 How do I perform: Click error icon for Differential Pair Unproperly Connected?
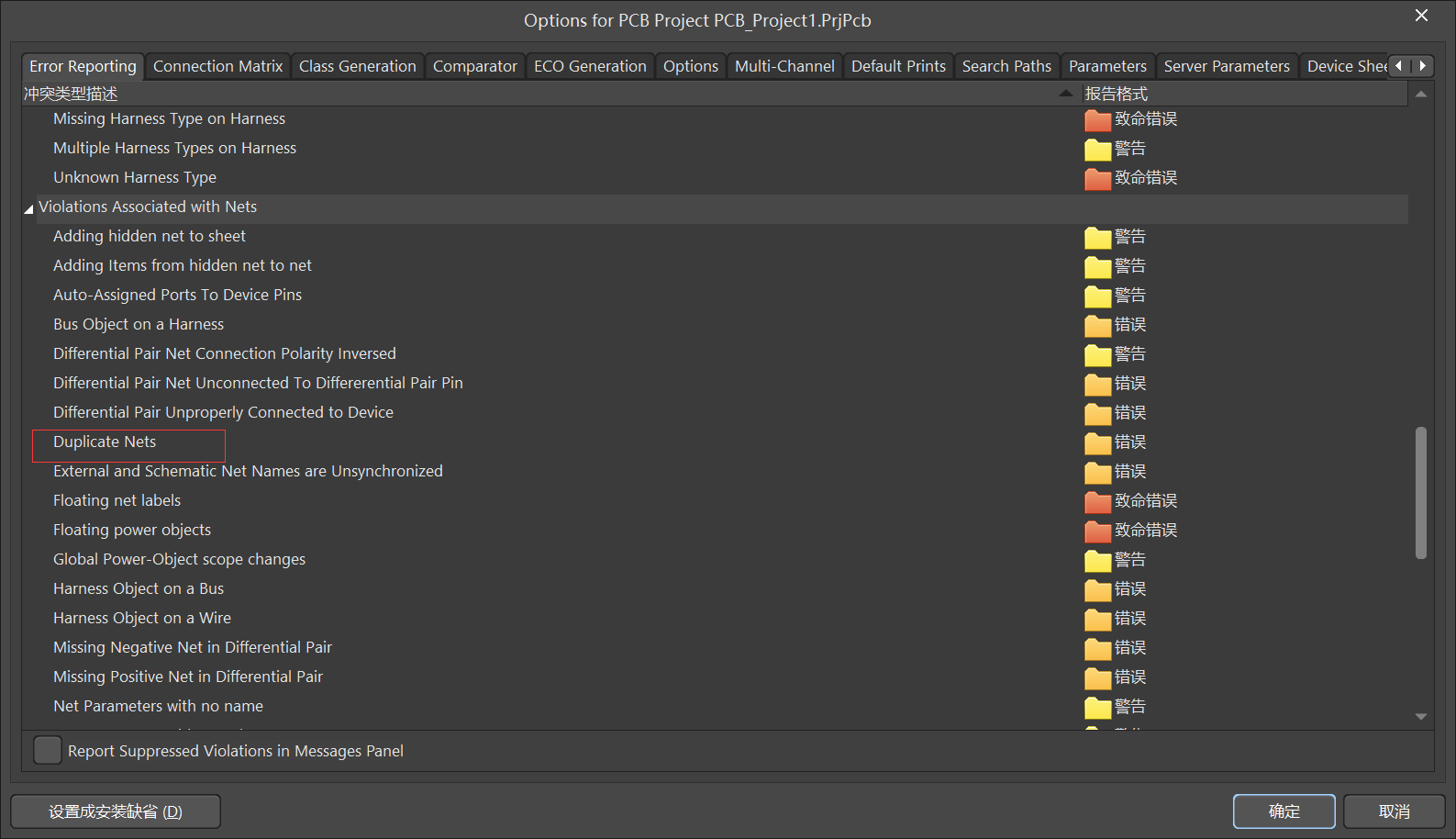(1097, 413)
